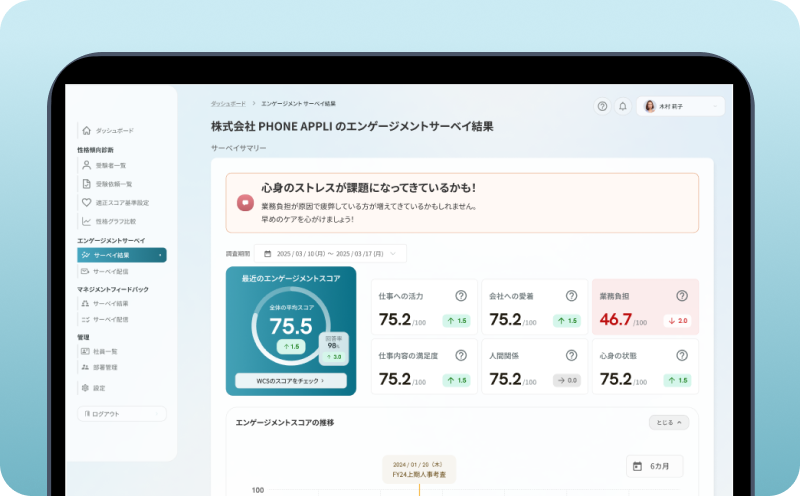
Task: Click the 回答率 98% badge
Action: pyautogui.click(x=334, y=349)
